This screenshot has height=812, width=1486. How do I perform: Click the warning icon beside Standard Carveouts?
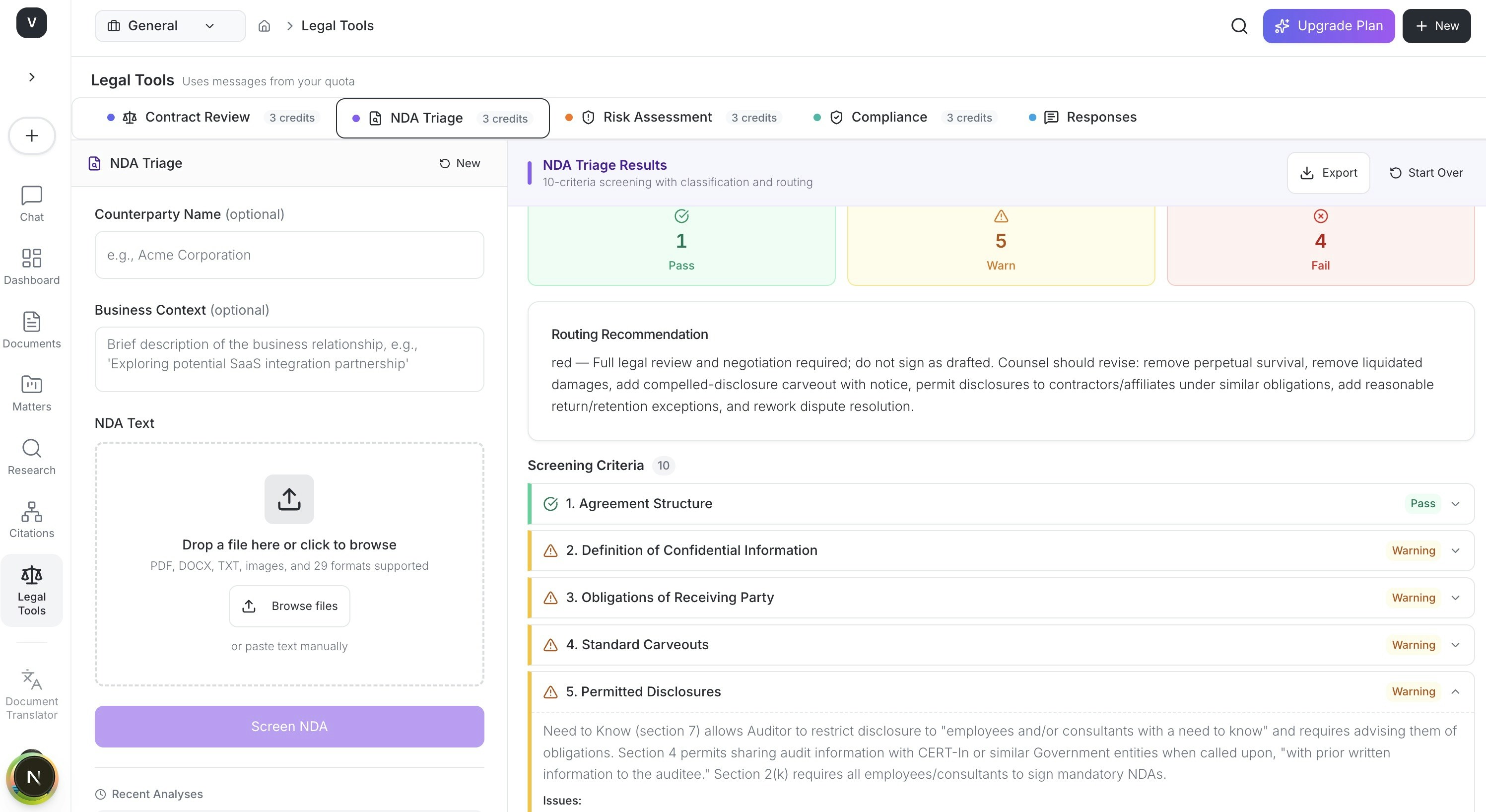(551, 645)
